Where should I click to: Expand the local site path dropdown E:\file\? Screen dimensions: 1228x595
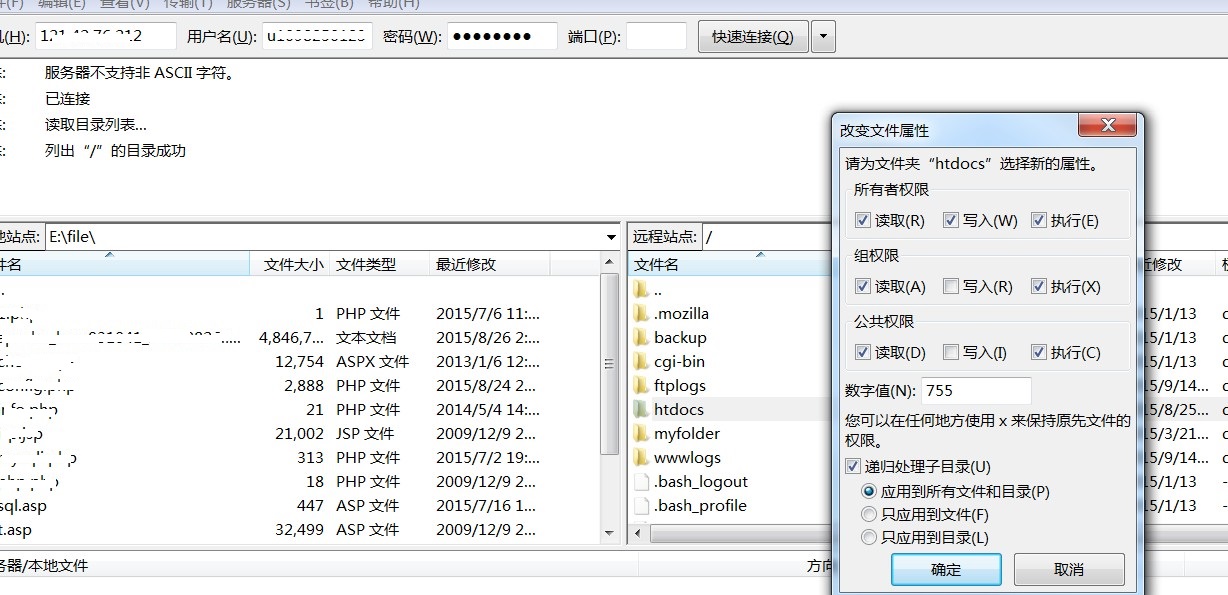pos(611,237)
